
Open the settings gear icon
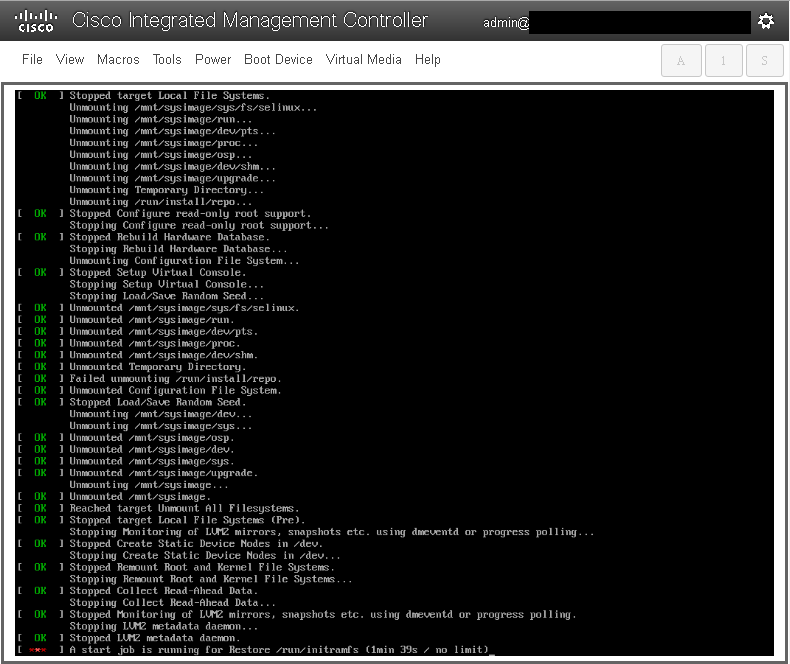click(x=766, y=21)
